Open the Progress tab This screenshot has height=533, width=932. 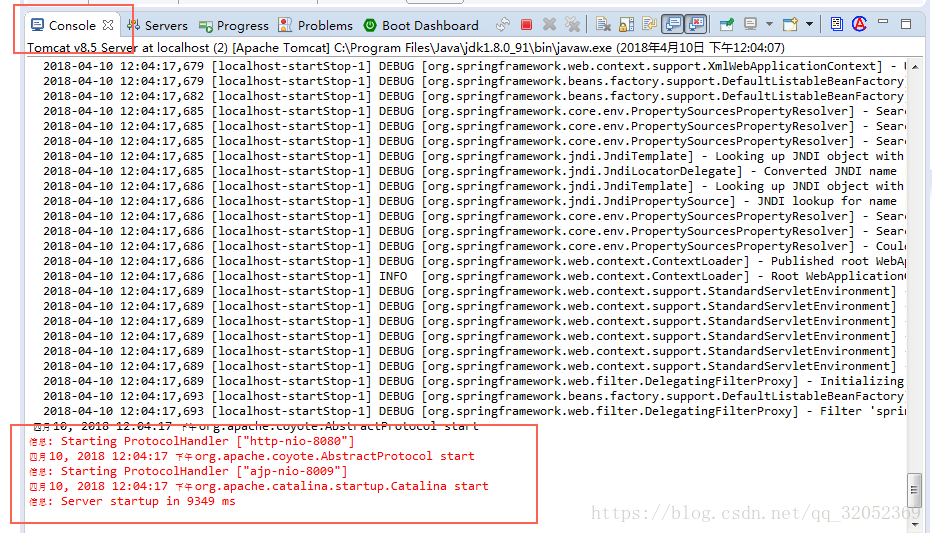pyautogui.click(x=234, y=26)
